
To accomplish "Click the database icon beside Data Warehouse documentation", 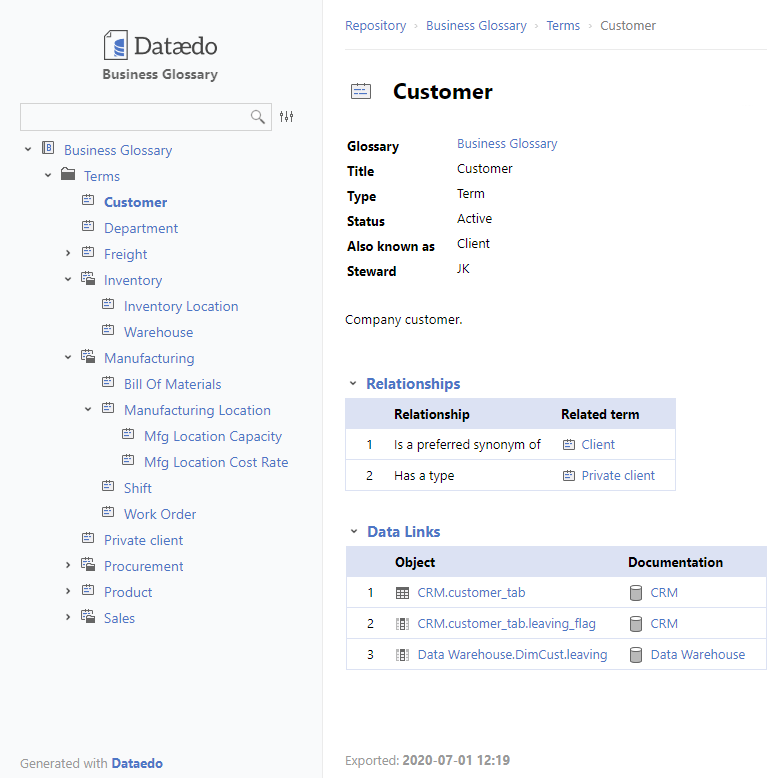I will (x=635, y=655).
